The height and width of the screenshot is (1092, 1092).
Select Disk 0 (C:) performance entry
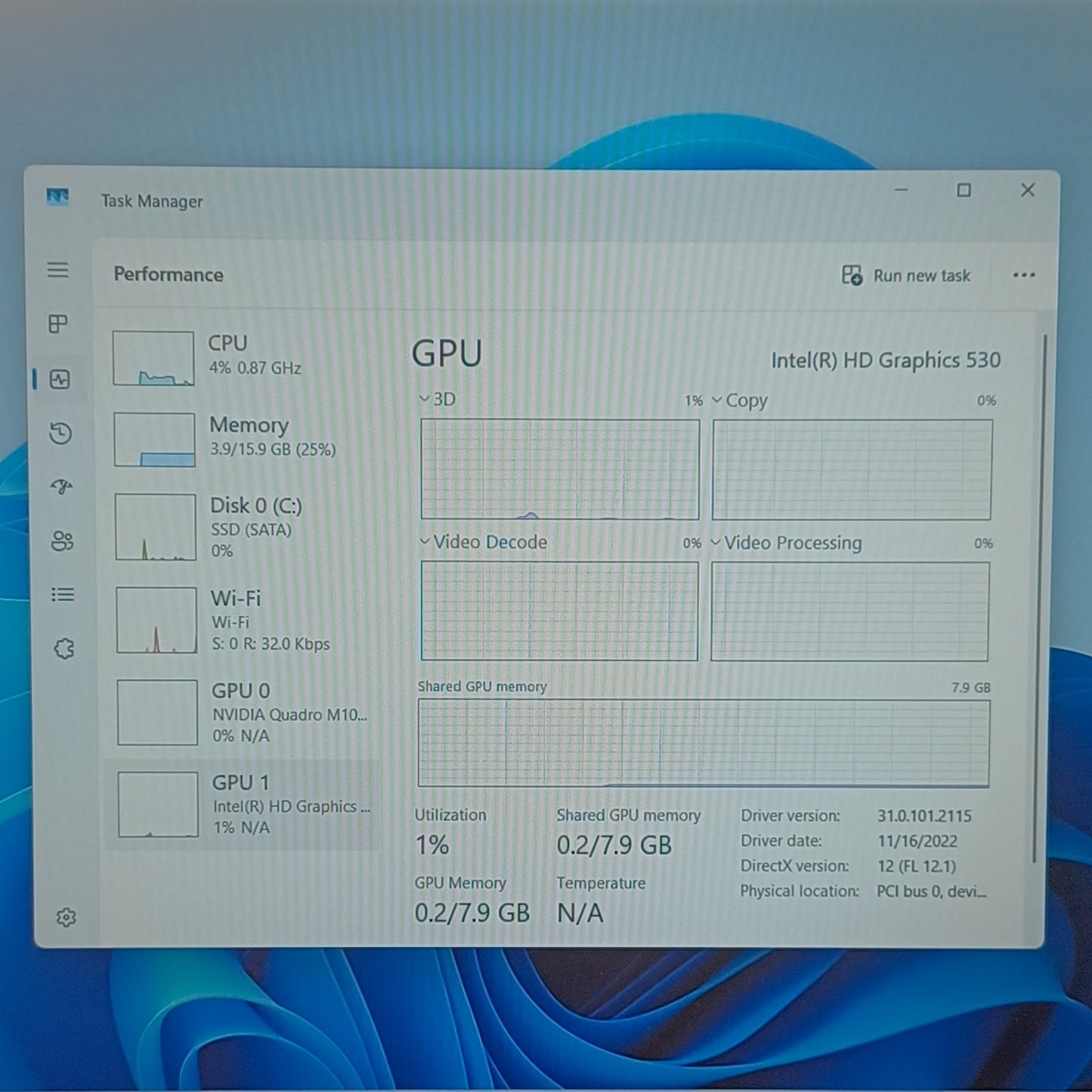pos(242,527)
